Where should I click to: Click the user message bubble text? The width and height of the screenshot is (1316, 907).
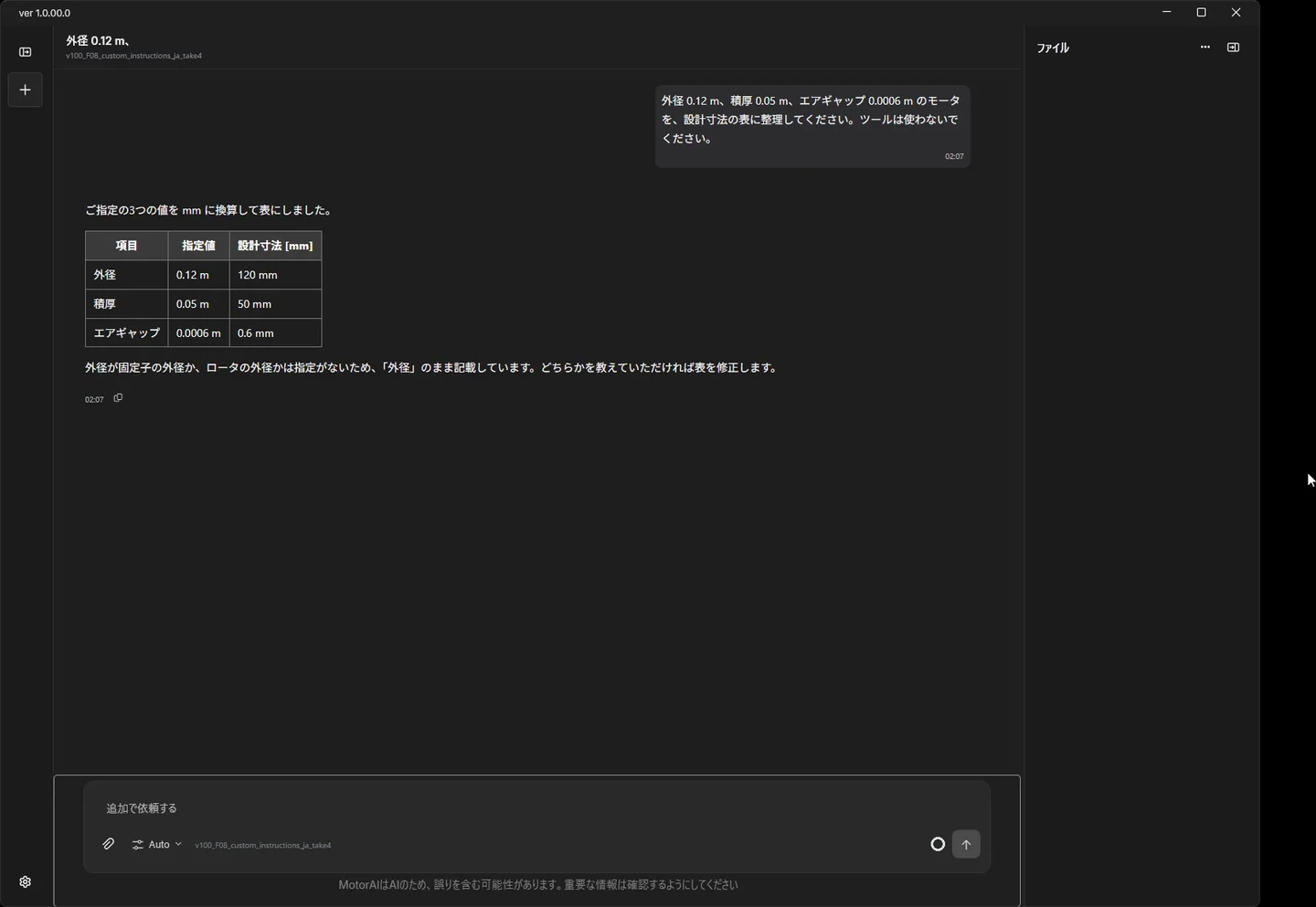click(811, 120)
